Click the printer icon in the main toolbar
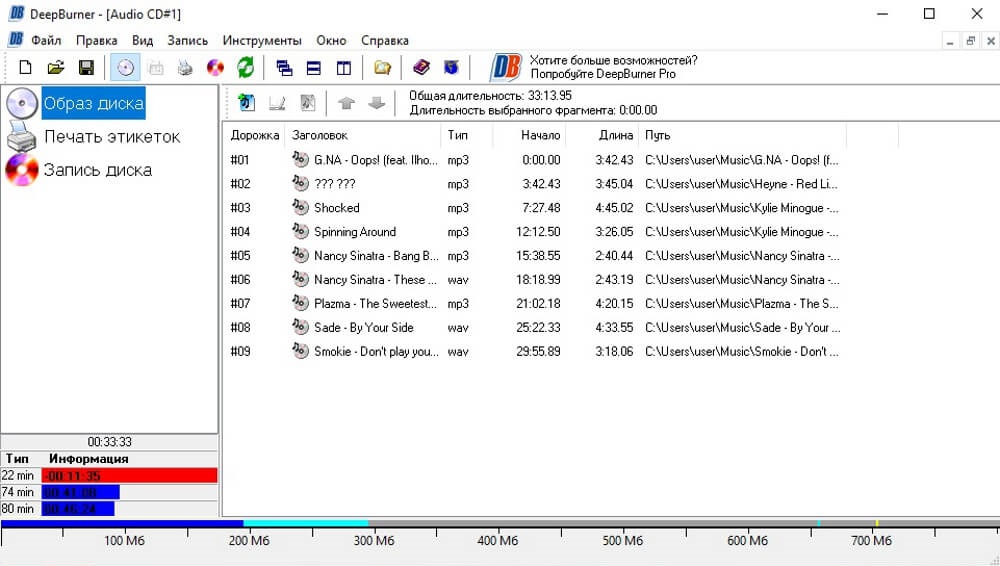Viewport: 1000px width, 566px height. point(185,67)
